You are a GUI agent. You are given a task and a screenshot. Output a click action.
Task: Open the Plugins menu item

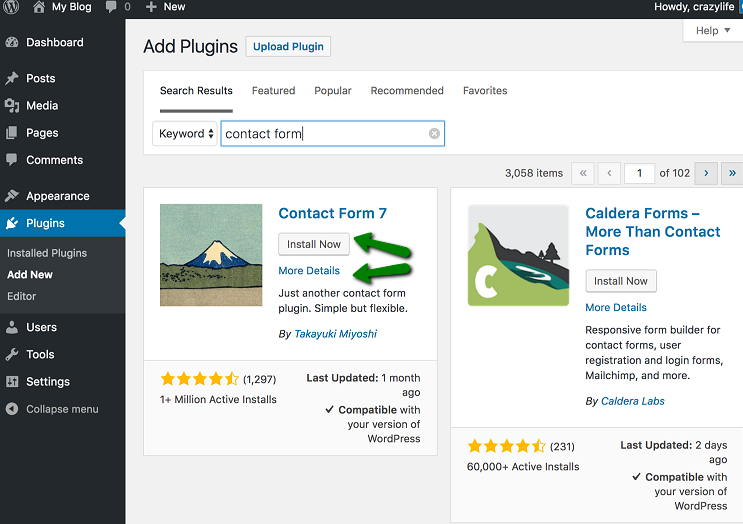(x=63, y=223)
